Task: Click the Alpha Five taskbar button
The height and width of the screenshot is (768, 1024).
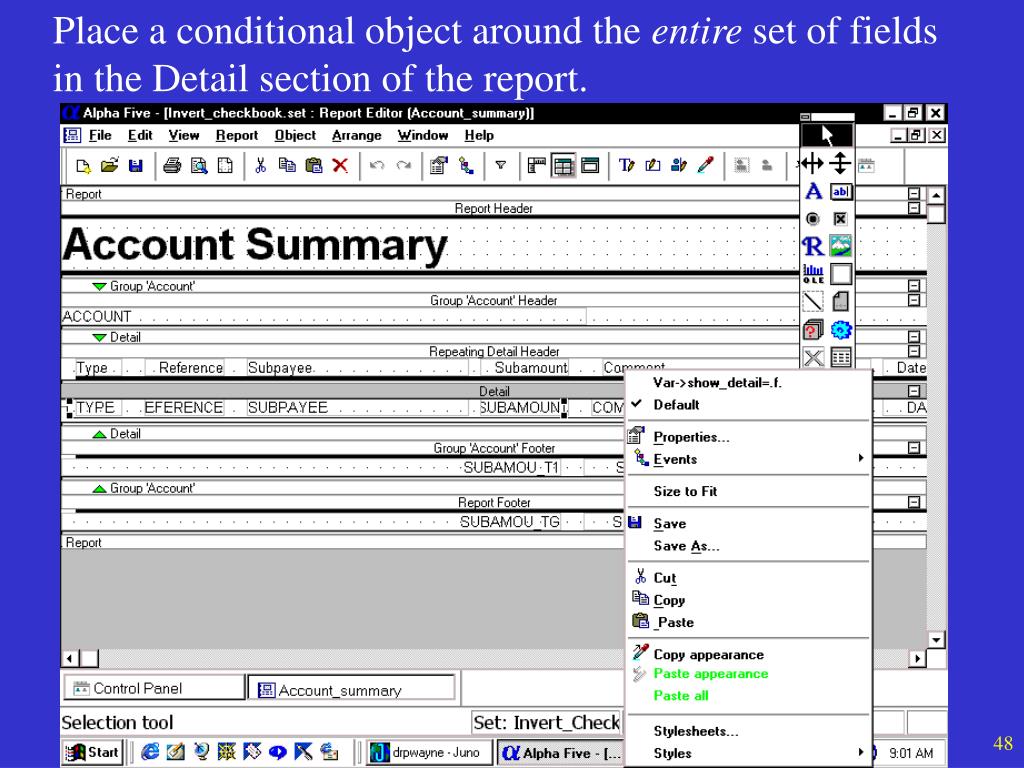Action: pyautogui.click(x=560, y=752)
